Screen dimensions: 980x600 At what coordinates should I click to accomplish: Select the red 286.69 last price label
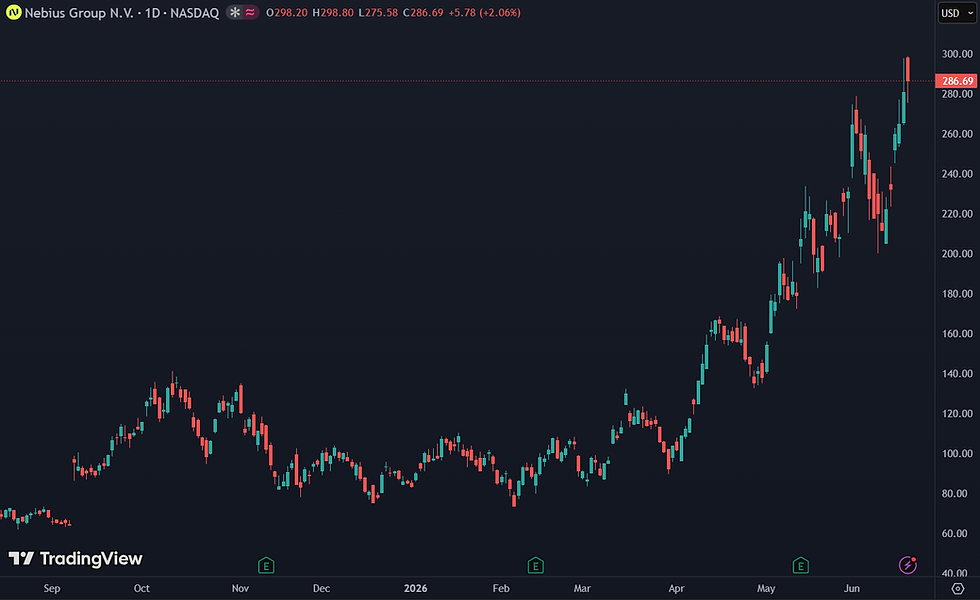(956, 81)
